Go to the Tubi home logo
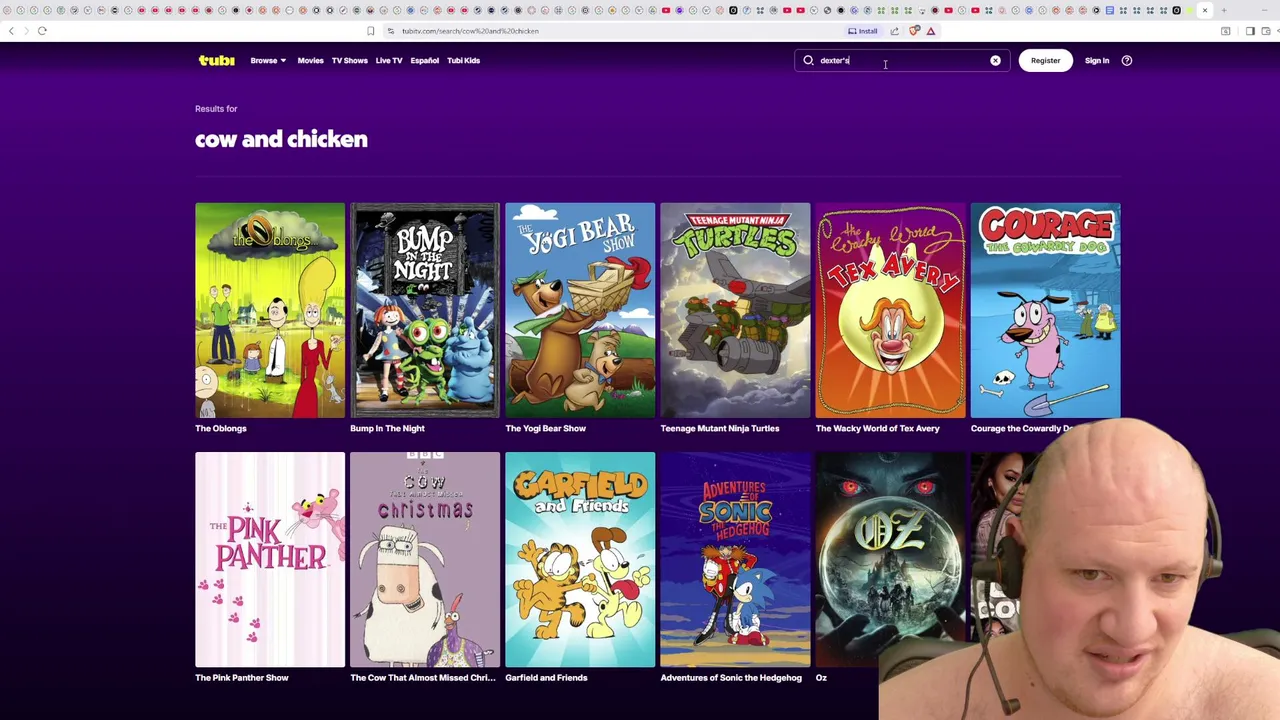The height and width of the screenshot is (720, 1280). [x=216, y=60]
